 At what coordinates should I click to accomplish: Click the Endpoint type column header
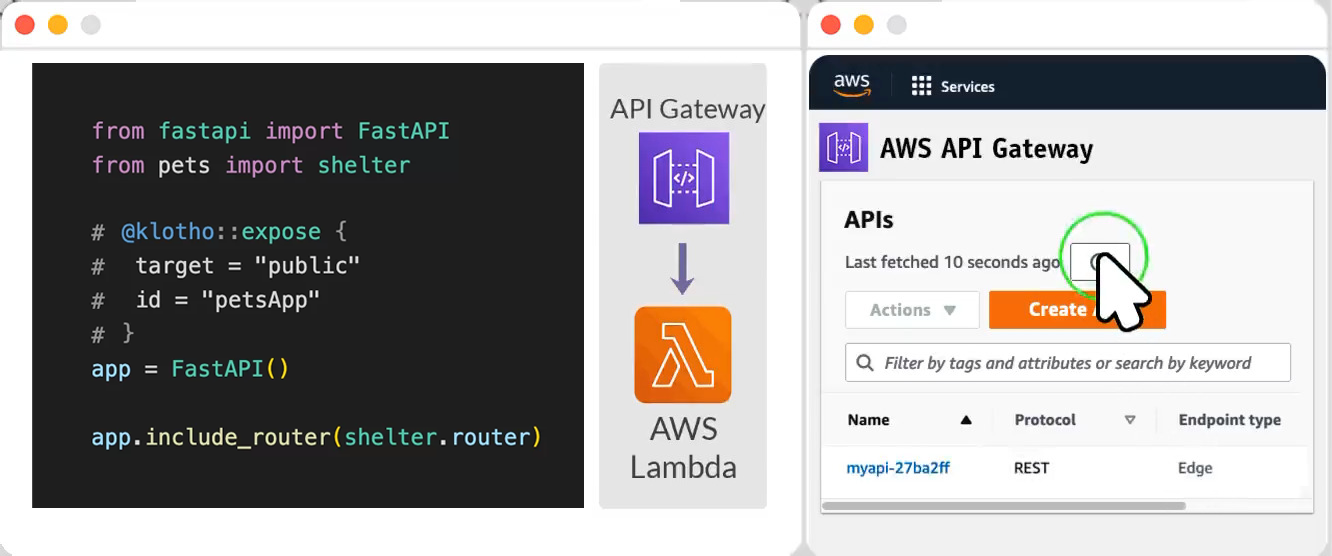pos(1229,420)
